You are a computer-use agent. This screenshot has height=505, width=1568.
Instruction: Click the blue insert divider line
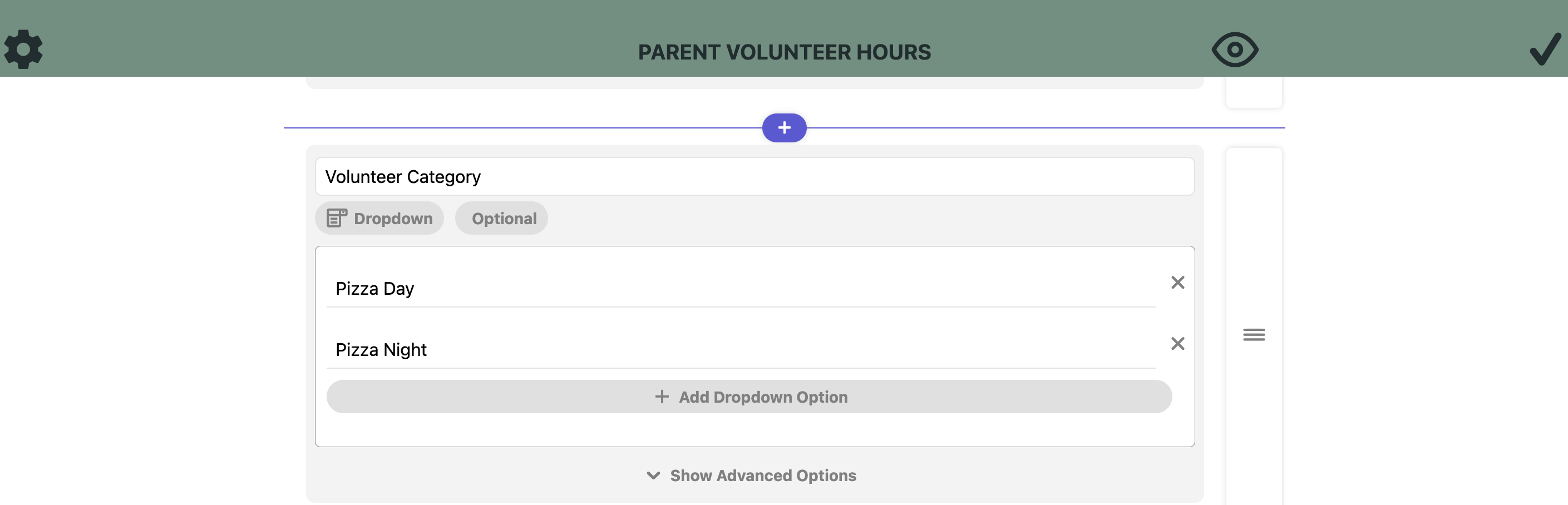coord(522,128)
